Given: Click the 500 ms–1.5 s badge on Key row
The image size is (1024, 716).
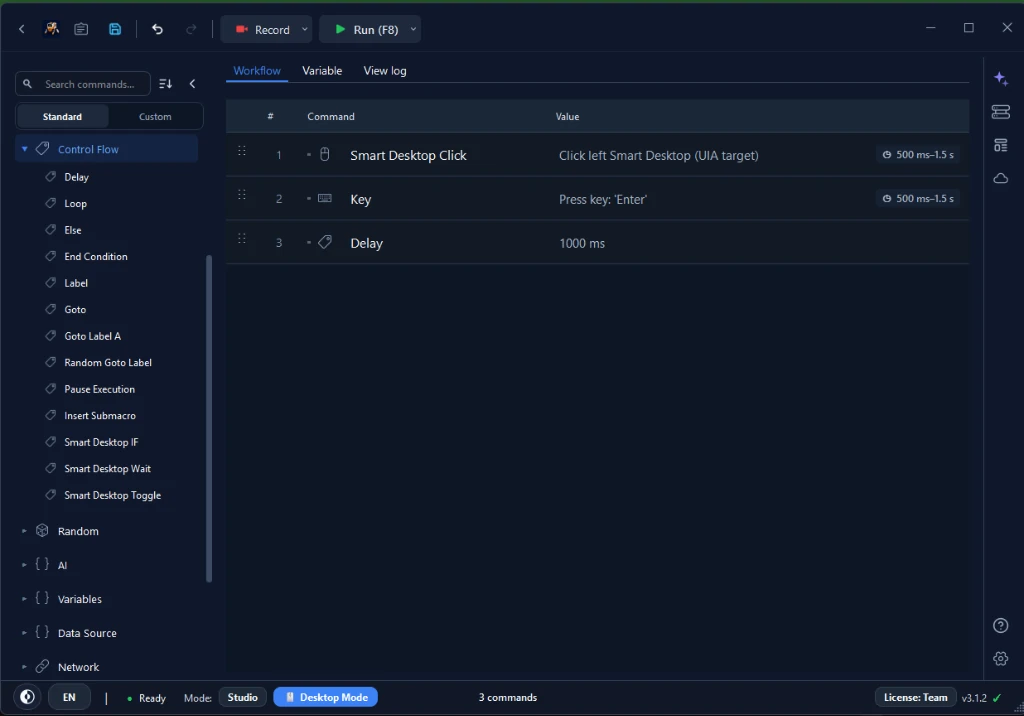Looking at the screenshot, I should [x=918, y=199].
